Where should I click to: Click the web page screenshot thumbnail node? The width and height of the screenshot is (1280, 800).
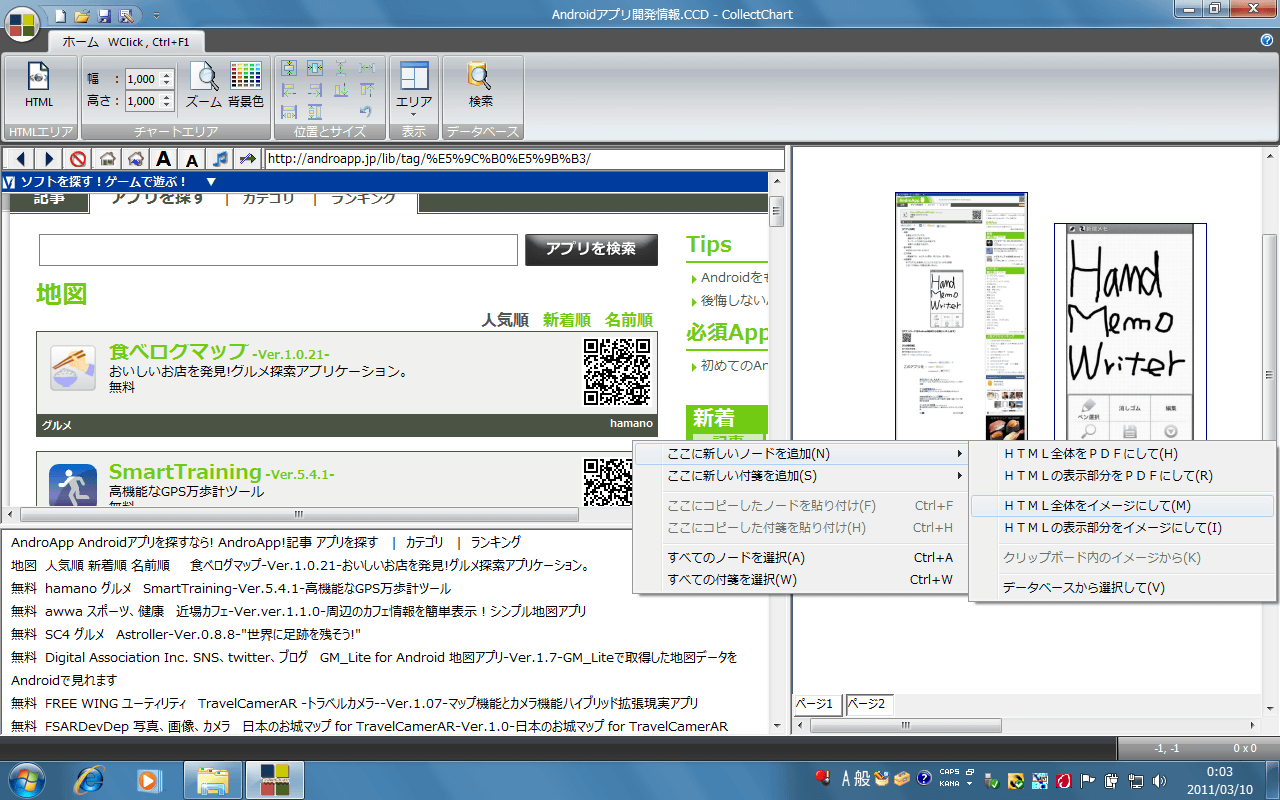coord(960,315)
